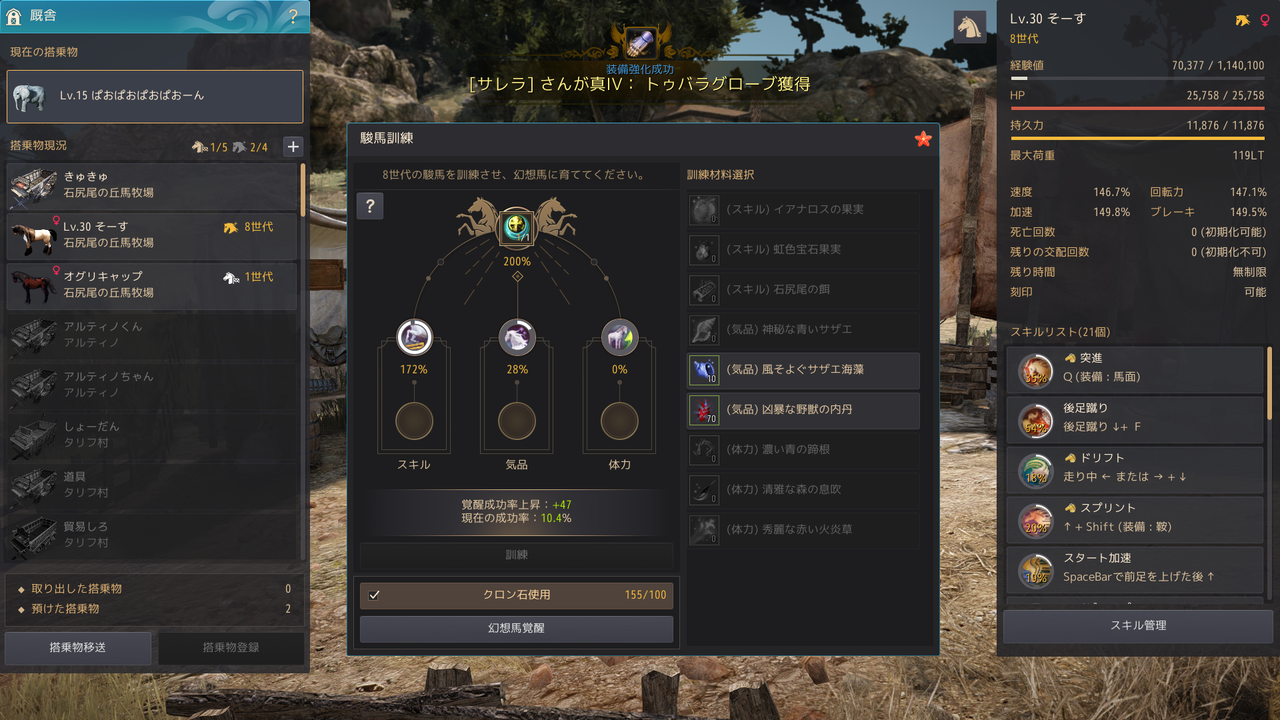Select the スキル training orb icon

click(x=414, y=337)
